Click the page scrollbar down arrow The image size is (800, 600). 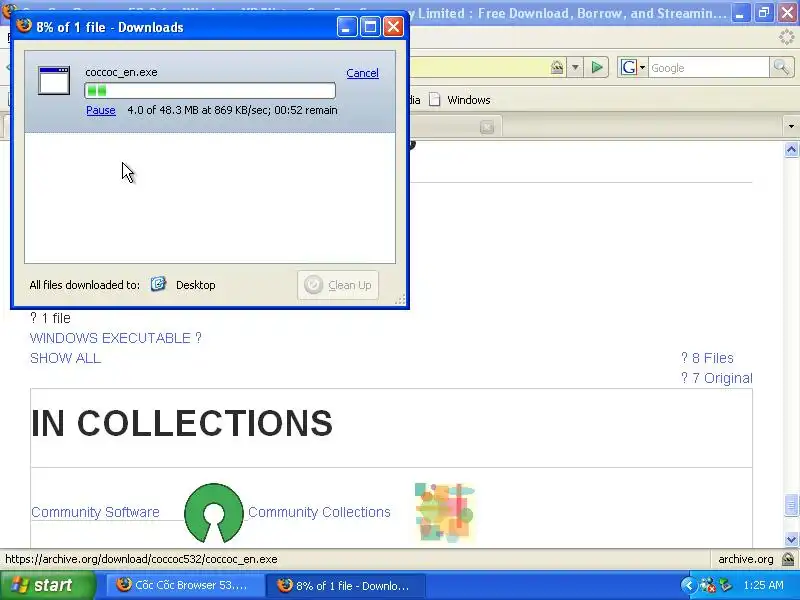791,539
